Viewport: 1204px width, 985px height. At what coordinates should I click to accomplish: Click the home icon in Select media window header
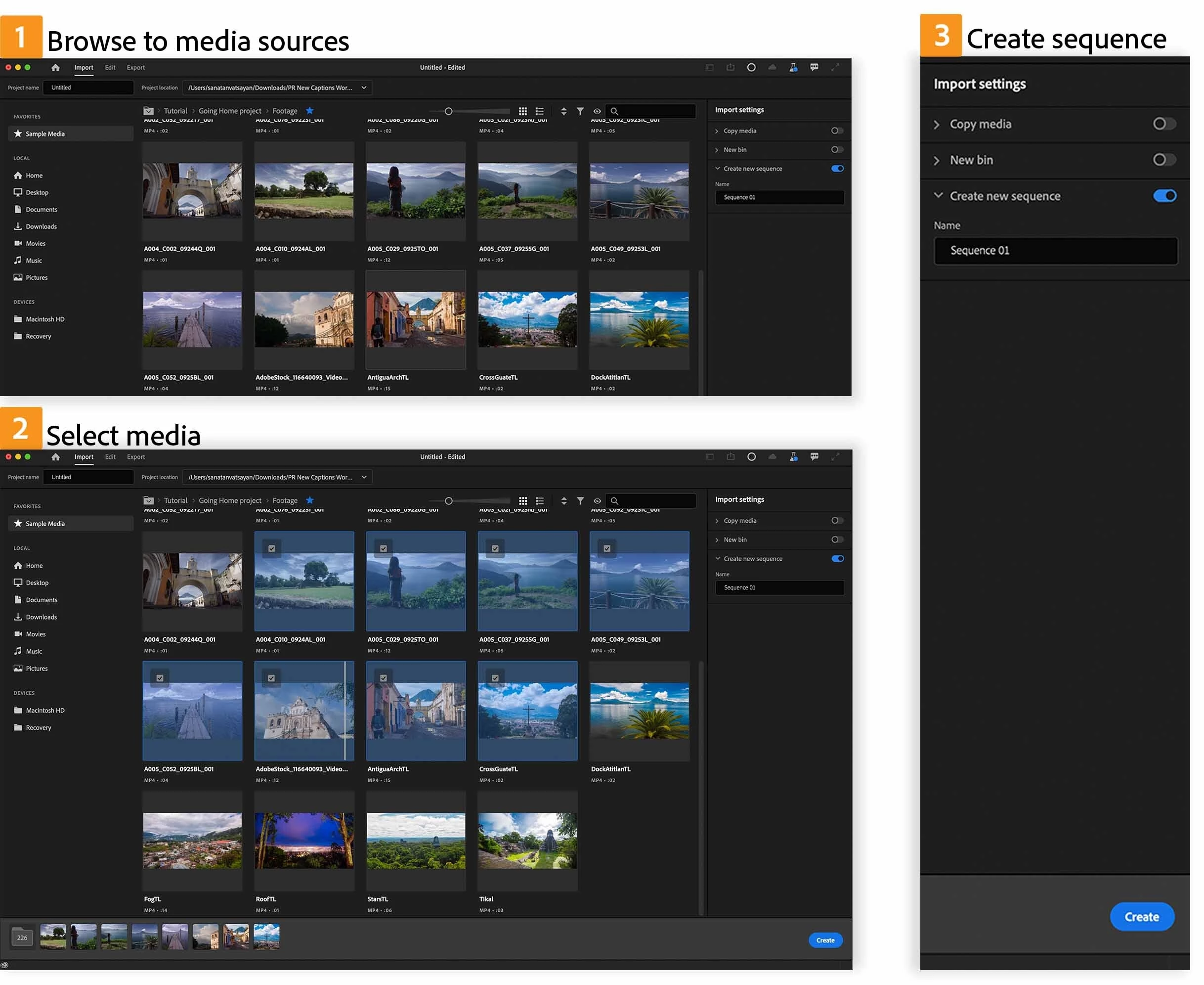(x=55, y=457)
